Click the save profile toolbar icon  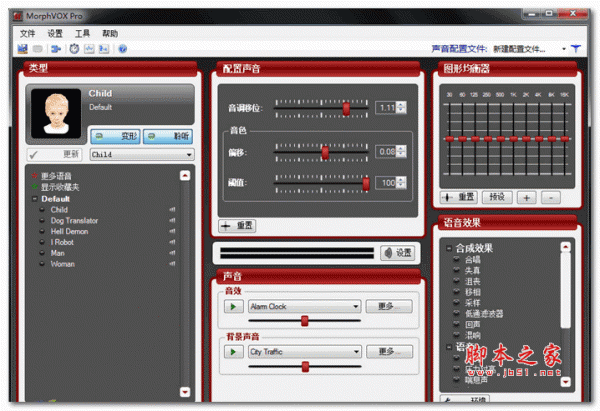23,49
